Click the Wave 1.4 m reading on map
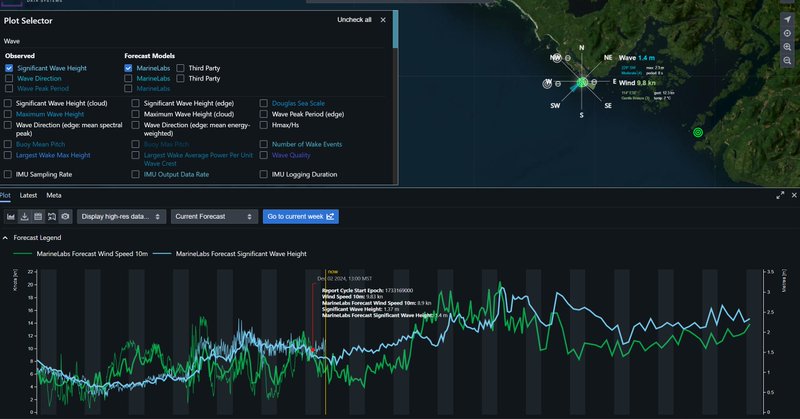800x419 pixels. point(637,58)
